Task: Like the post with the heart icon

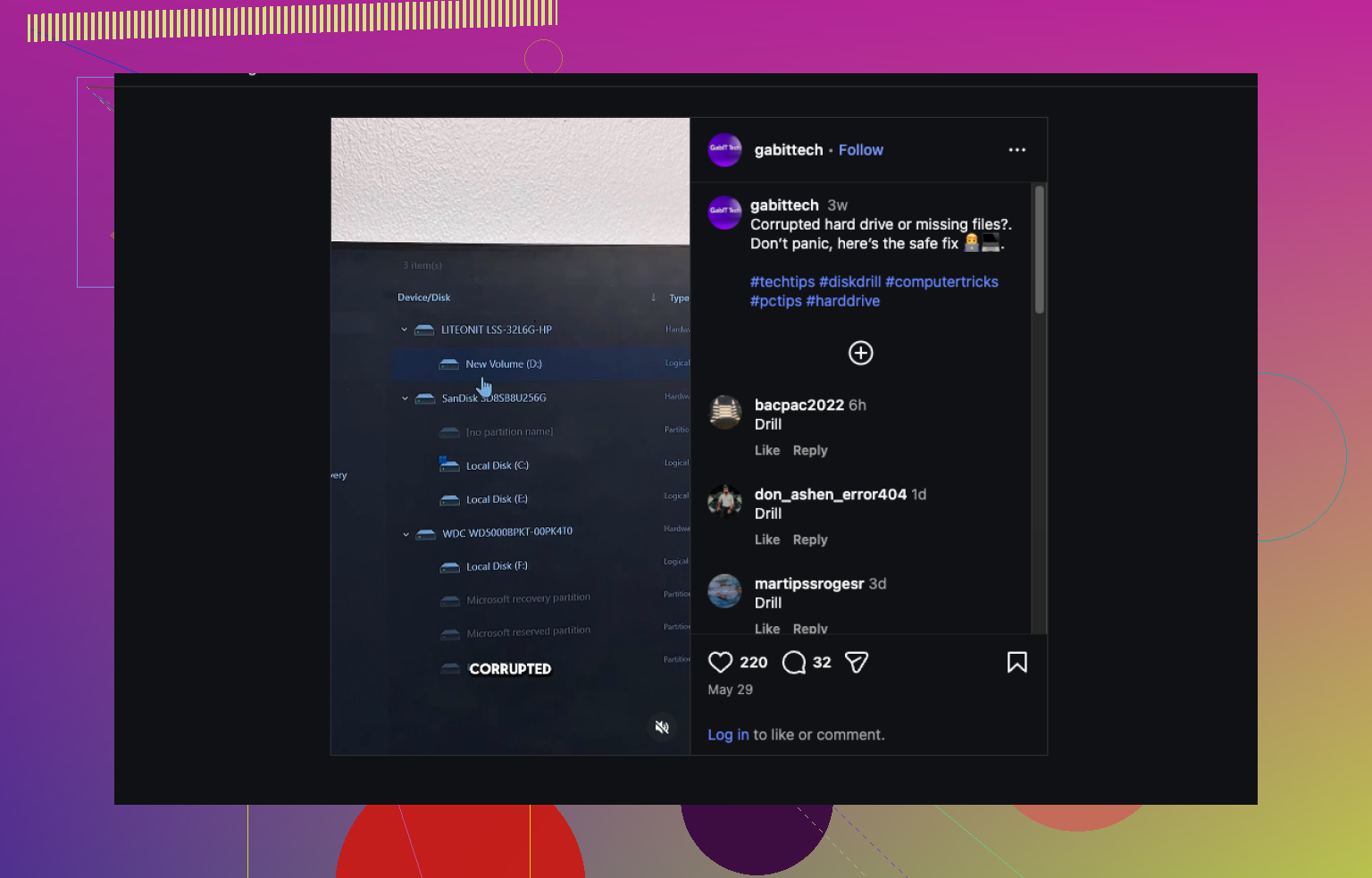Action: pos(720,662)
